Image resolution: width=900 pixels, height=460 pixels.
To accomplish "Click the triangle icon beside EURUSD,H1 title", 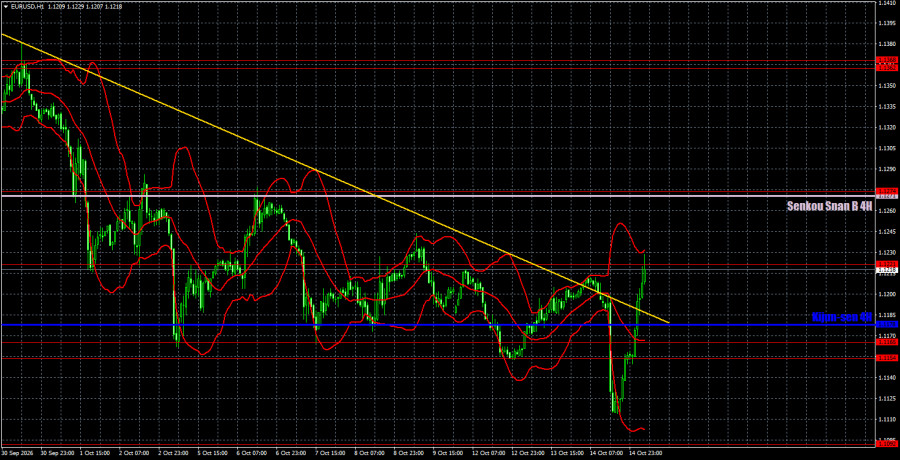I will point(5,6).
